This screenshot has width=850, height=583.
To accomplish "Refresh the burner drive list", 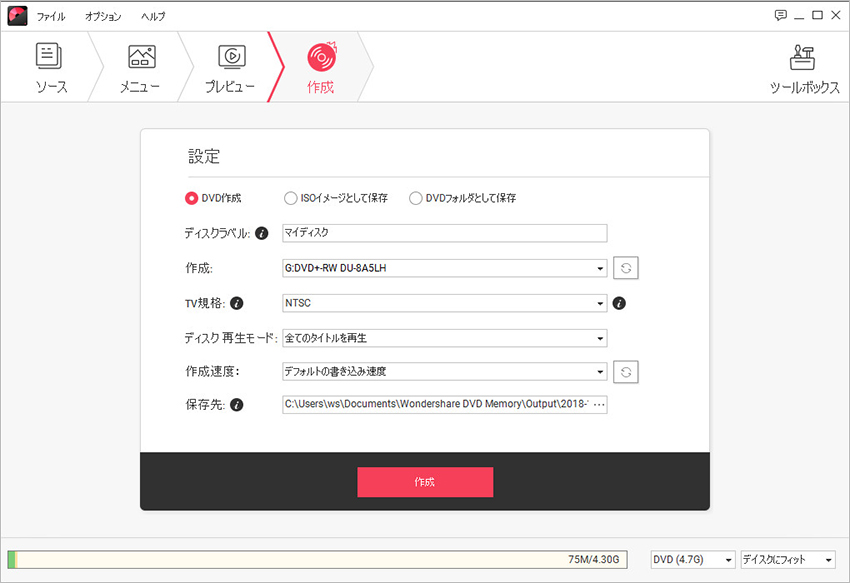I will click(x=626, y=268).
